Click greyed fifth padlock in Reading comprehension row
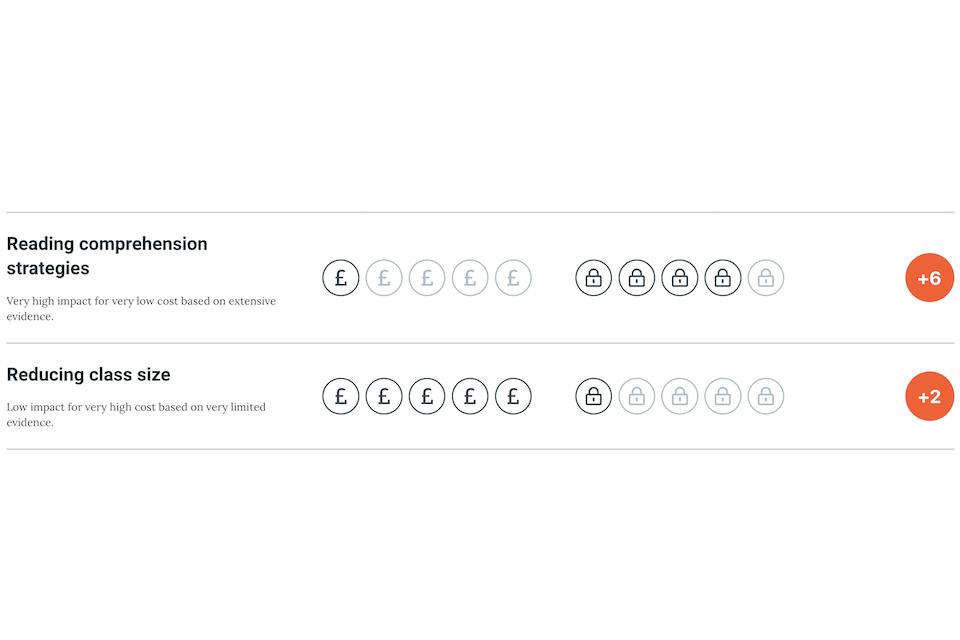 click(766, 278)
